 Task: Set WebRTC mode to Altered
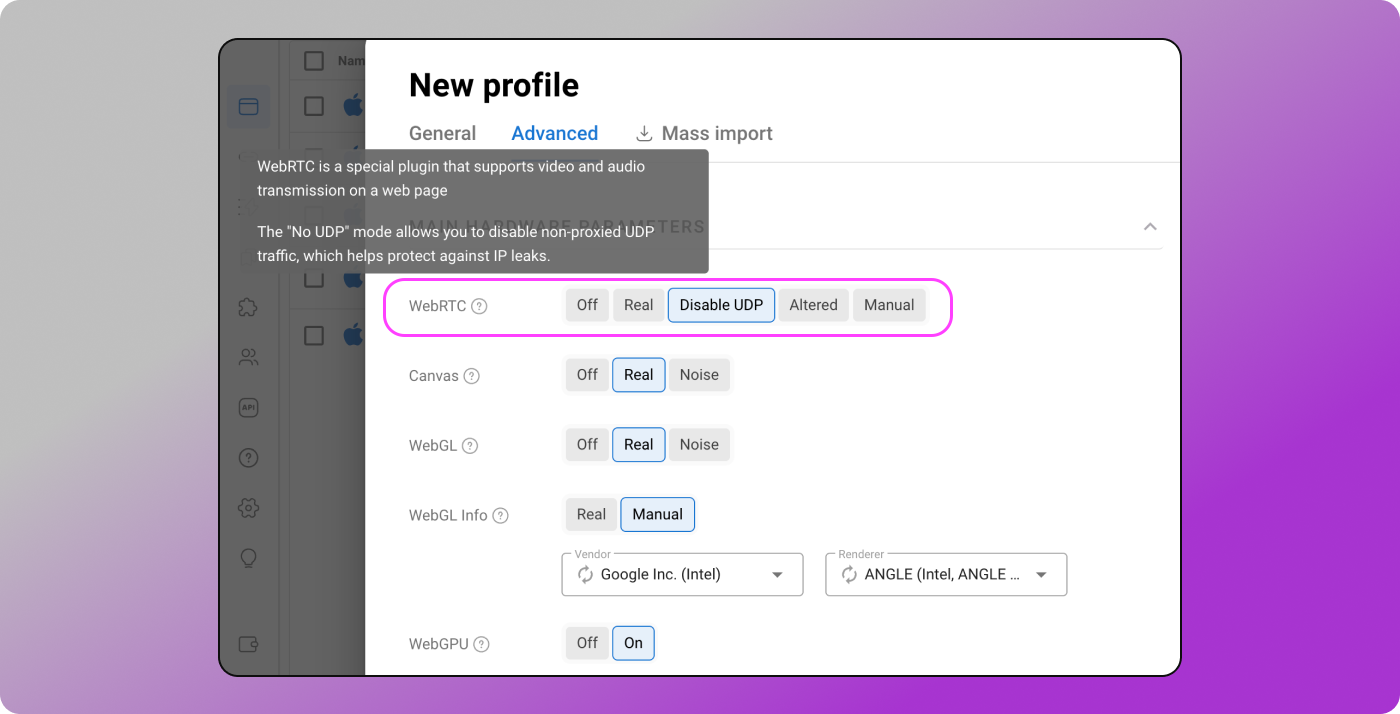pyautogui.click(x=813, y=305)
